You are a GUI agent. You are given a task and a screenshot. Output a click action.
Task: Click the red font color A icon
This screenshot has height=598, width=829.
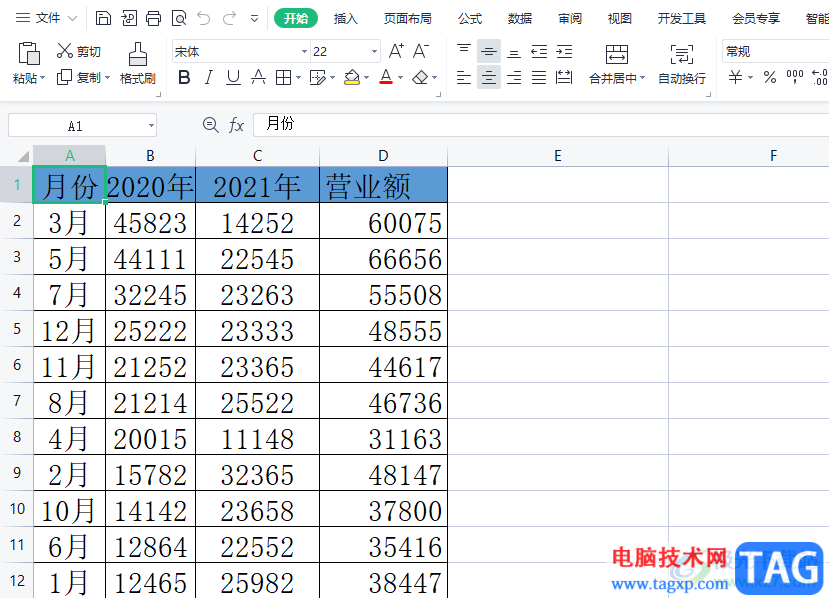point(386,78)
